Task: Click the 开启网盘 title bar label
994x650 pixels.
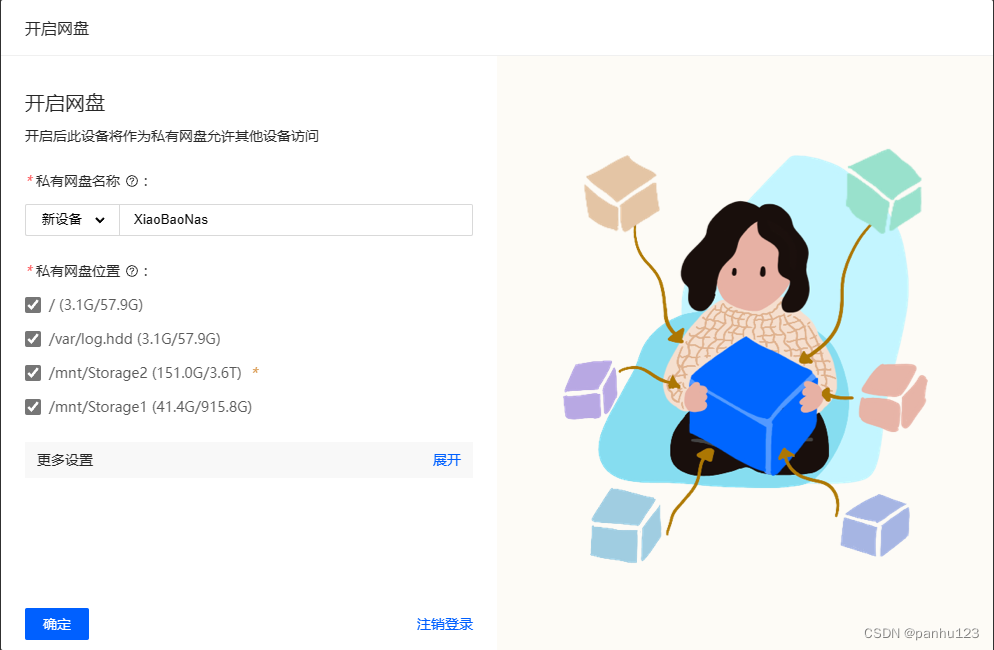Action: pyautogui.click(x=57, y=29)
